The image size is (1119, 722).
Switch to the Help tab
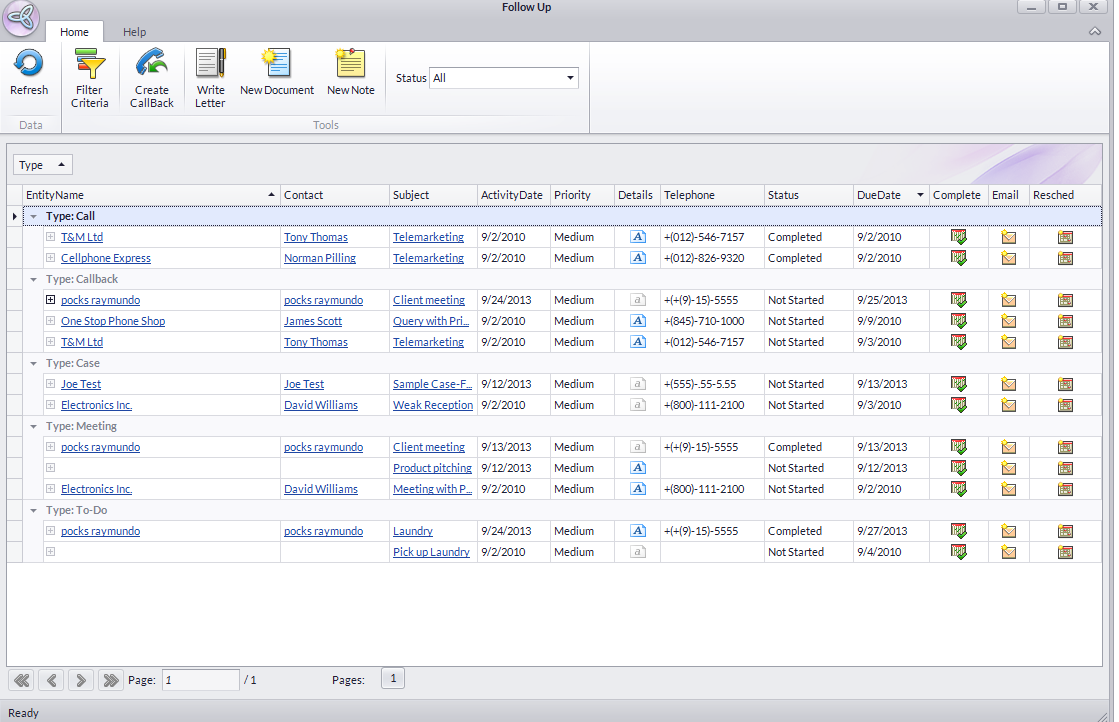(134, 32)
